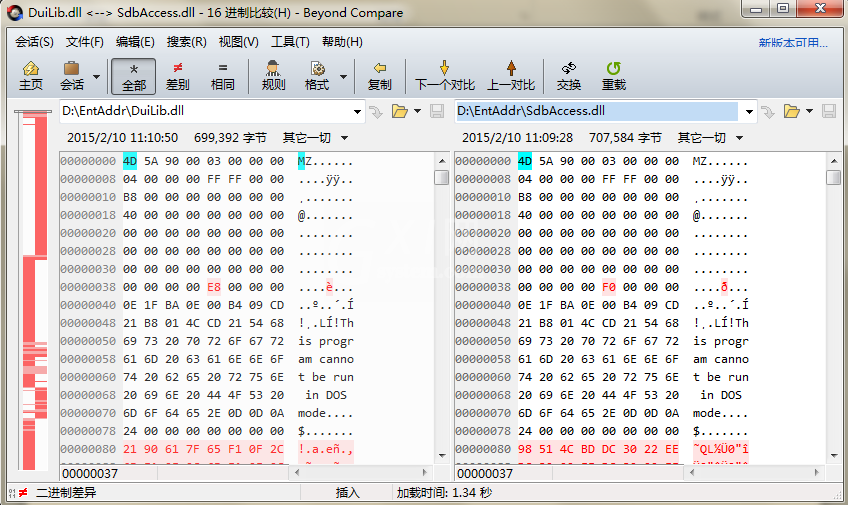Viewport: 848px width, 505px height.
Task: Click the Insert (插入) status indicator
Action: pyautogui.click(x=347, y=493)
